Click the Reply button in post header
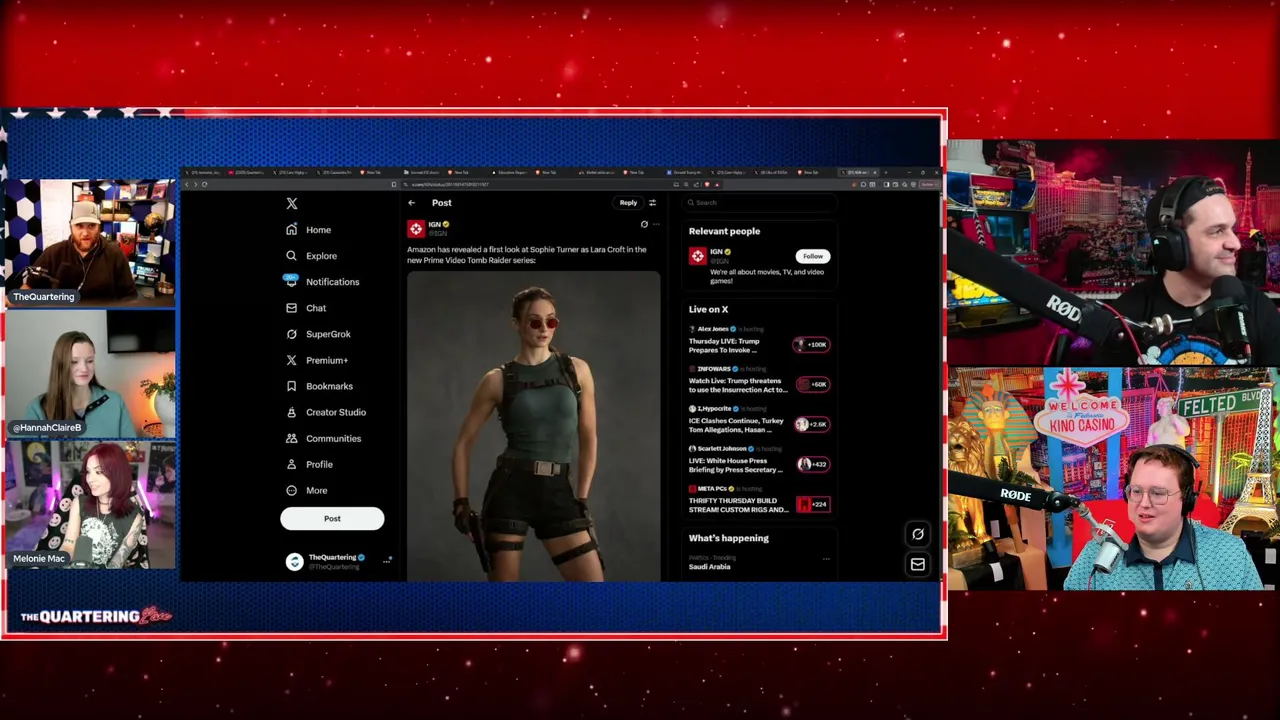 (x=628, y=203)
